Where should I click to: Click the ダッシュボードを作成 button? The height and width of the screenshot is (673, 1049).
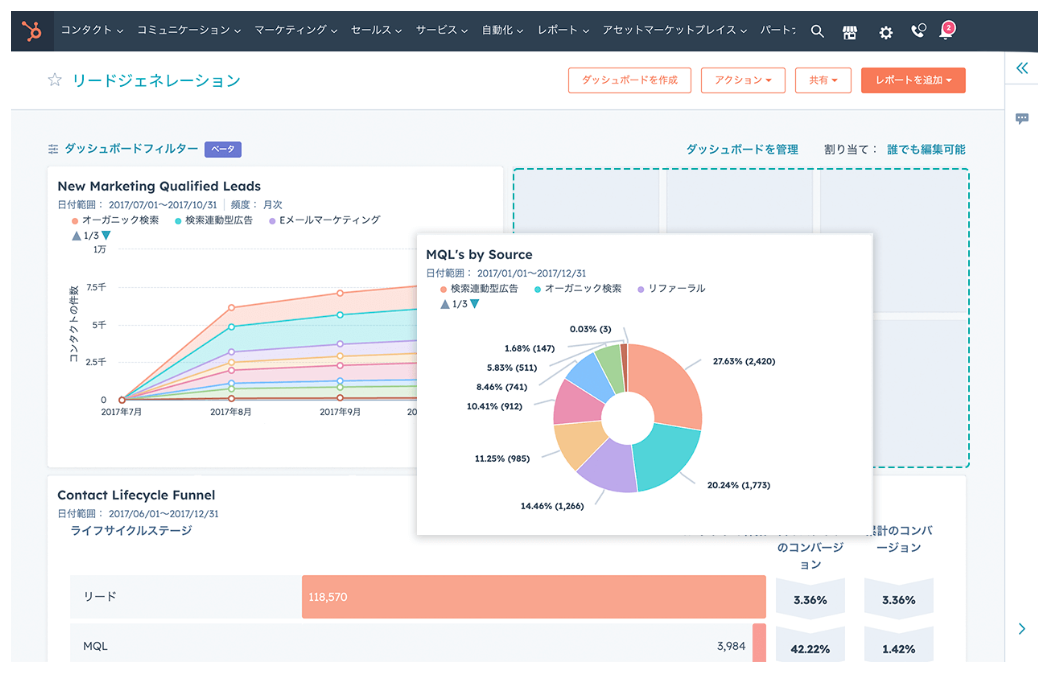click(x=629, y=80)
